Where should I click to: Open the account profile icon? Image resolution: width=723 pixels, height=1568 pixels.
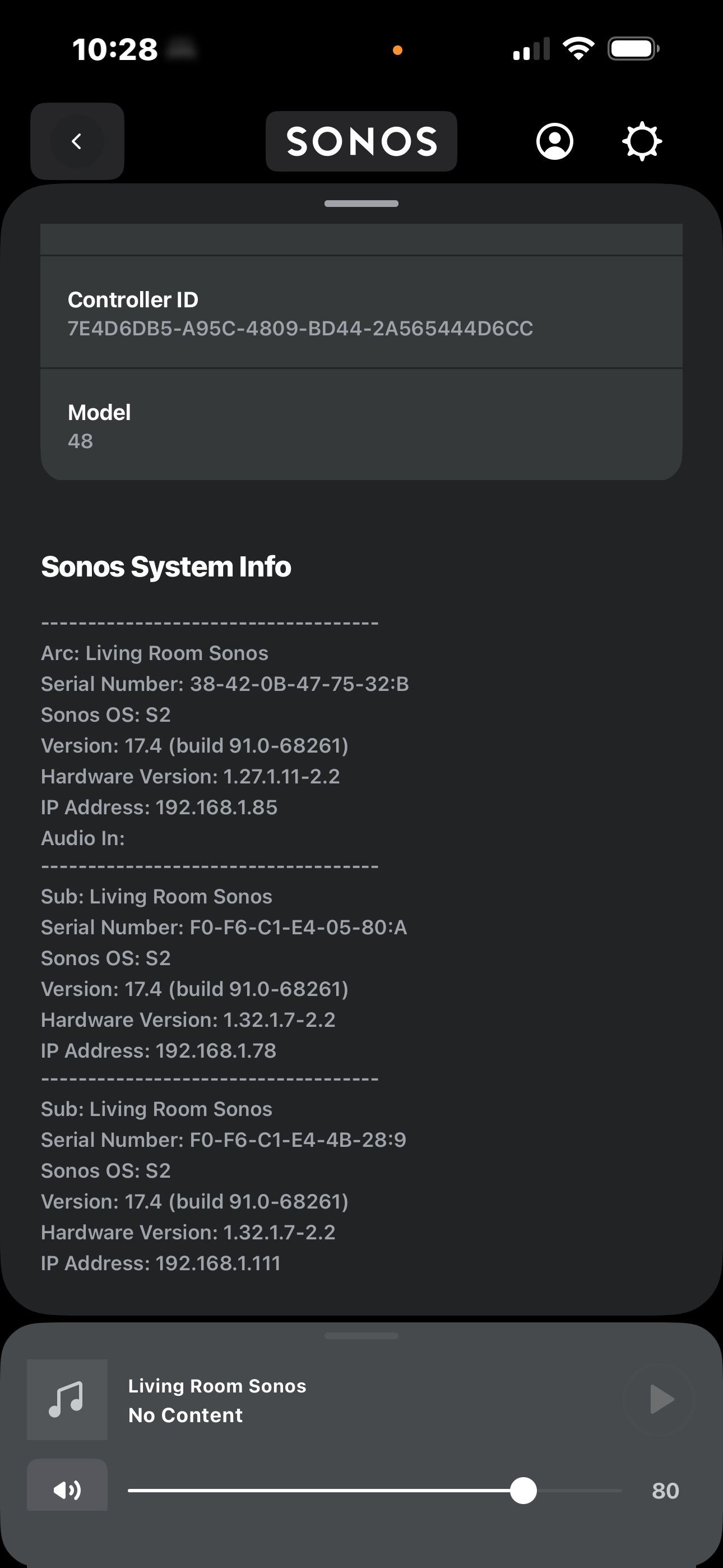point(554,141)
